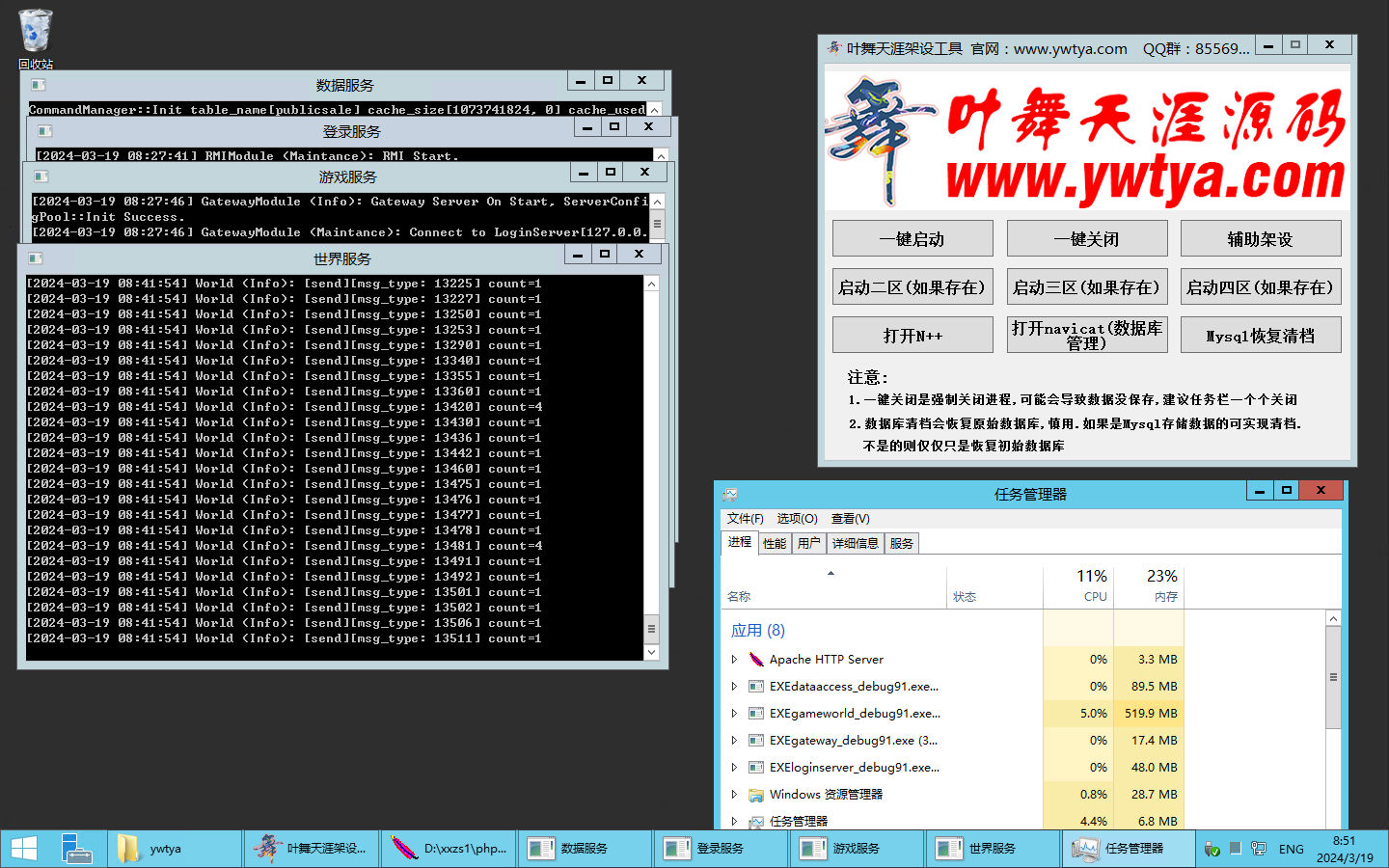Switch to the 服务 tab
1389x868 pixels.
pos(902,544)
